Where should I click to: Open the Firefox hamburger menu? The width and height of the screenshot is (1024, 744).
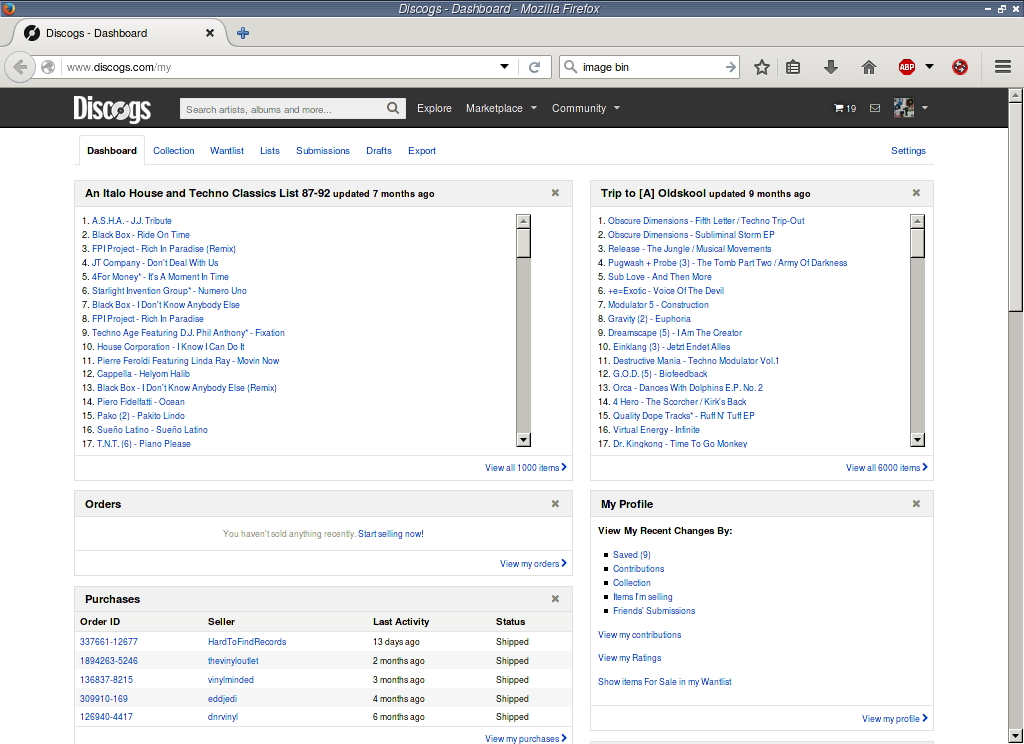pyautogui.click(x=1003, y=67)
